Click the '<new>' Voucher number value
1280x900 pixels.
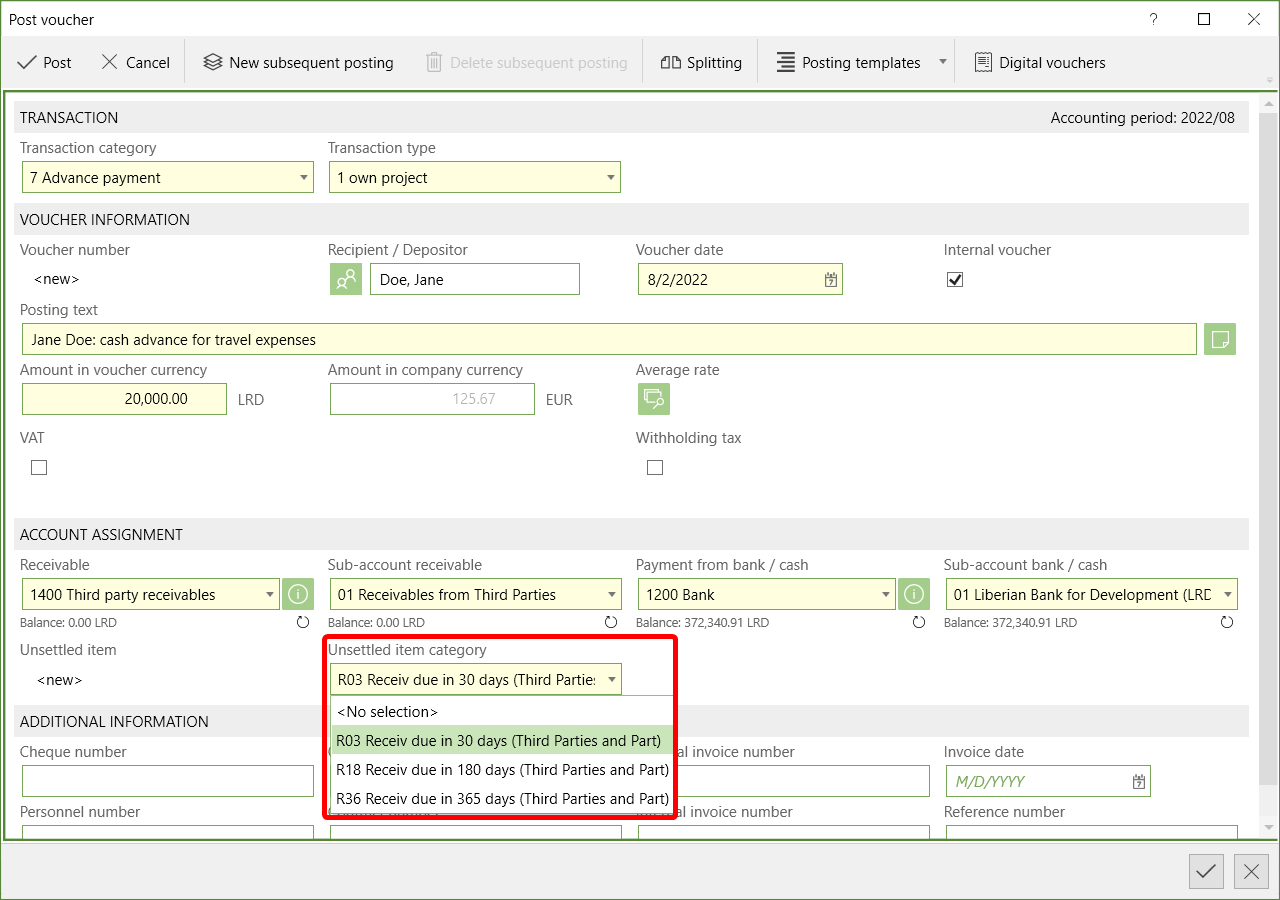coord(56,279)
